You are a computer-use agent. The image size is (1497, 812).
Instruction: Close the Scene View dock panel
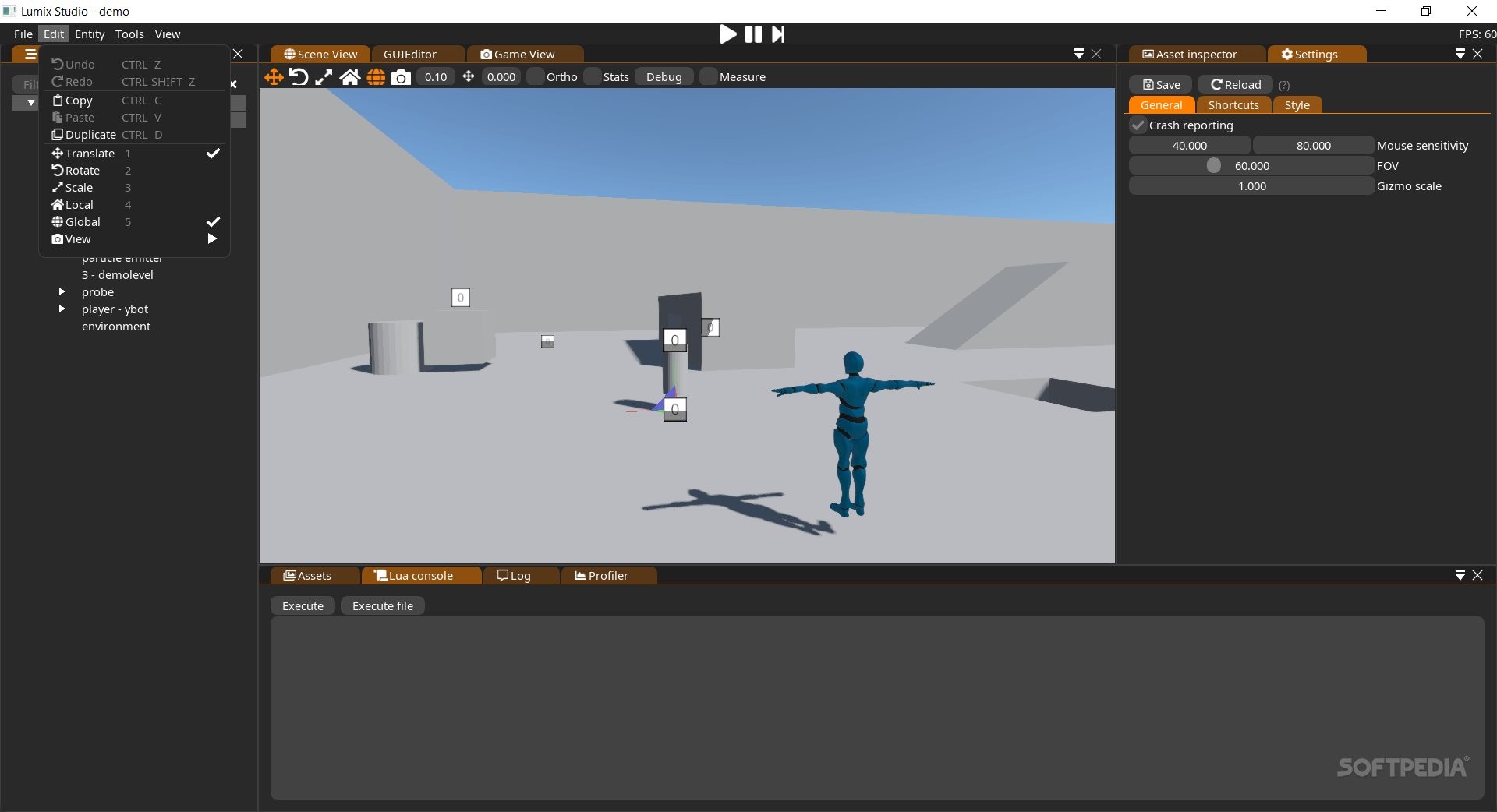(x=1096, y=54)
